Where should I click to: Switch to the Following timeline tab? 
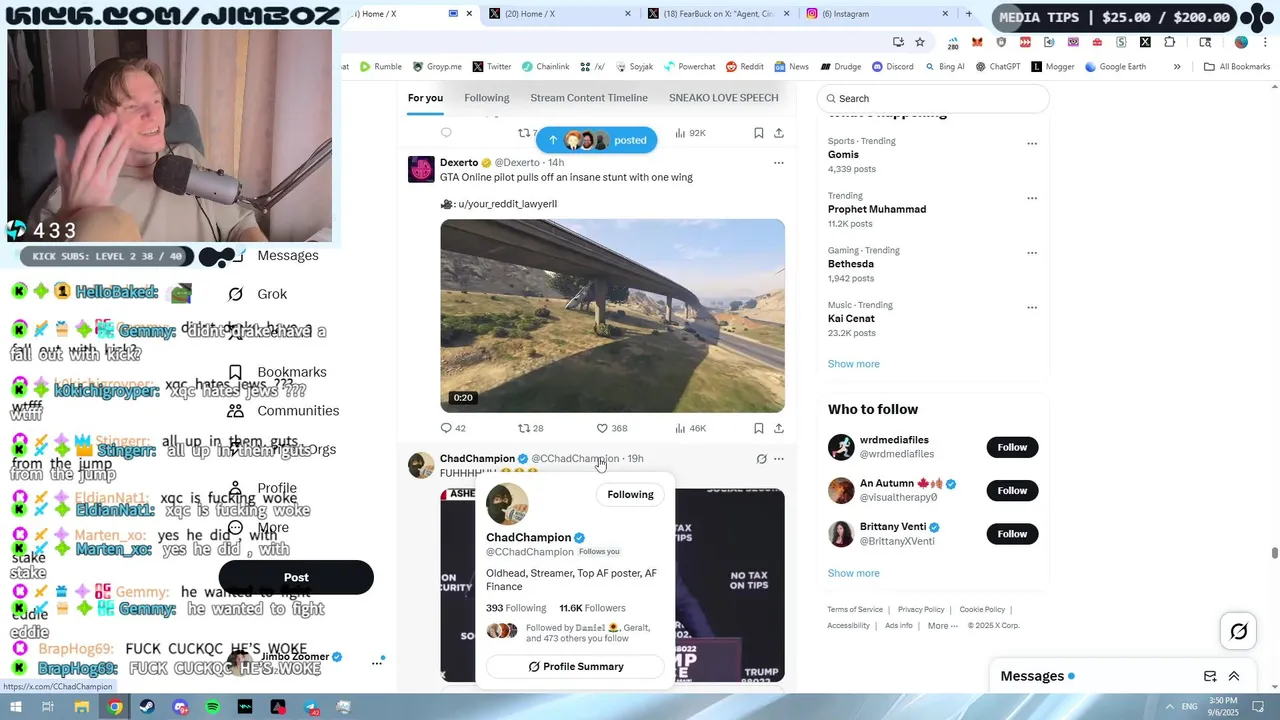487,98
